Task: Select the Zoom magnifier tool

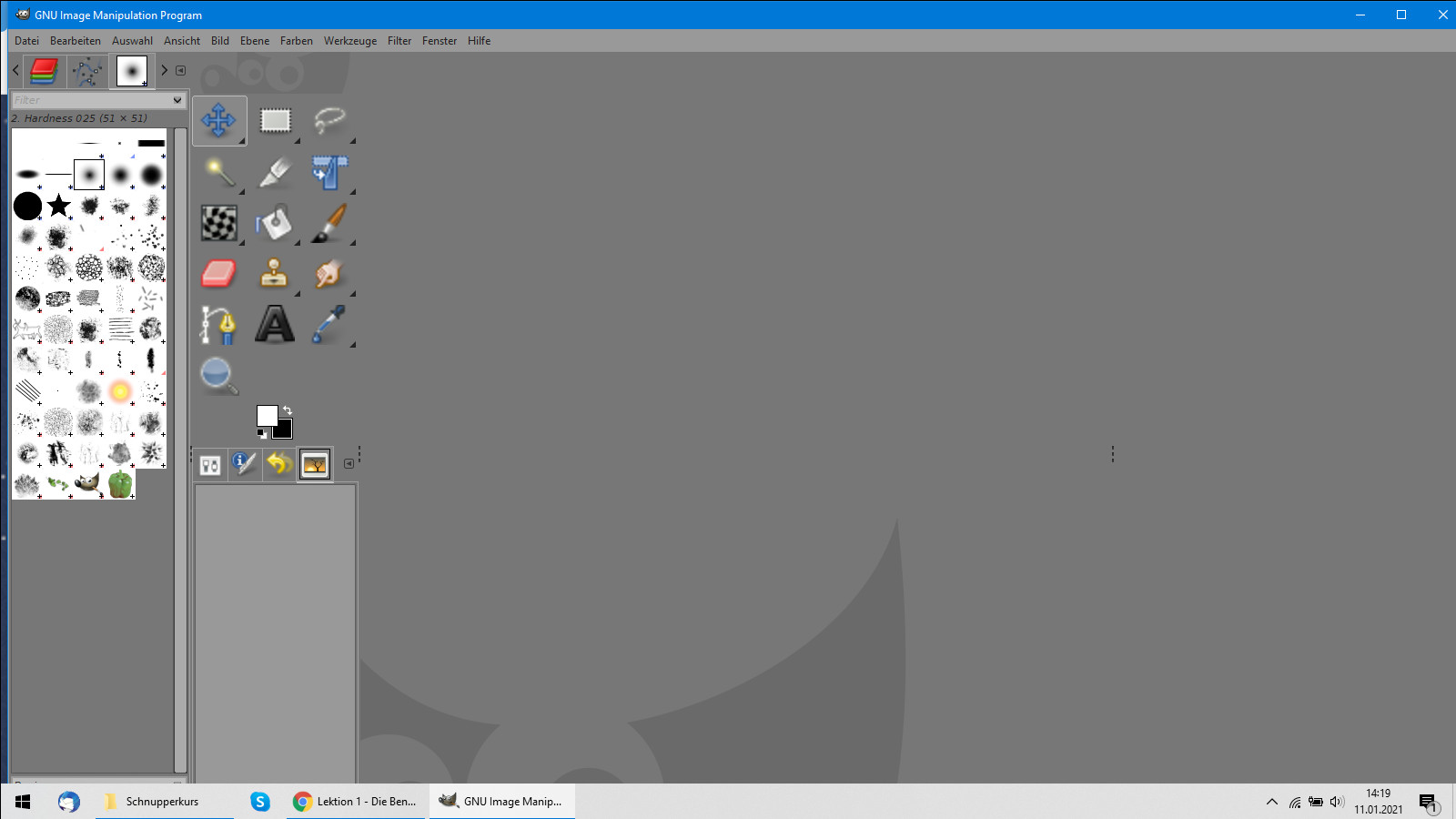Action: pyautogui.click(x=219, y=375)
